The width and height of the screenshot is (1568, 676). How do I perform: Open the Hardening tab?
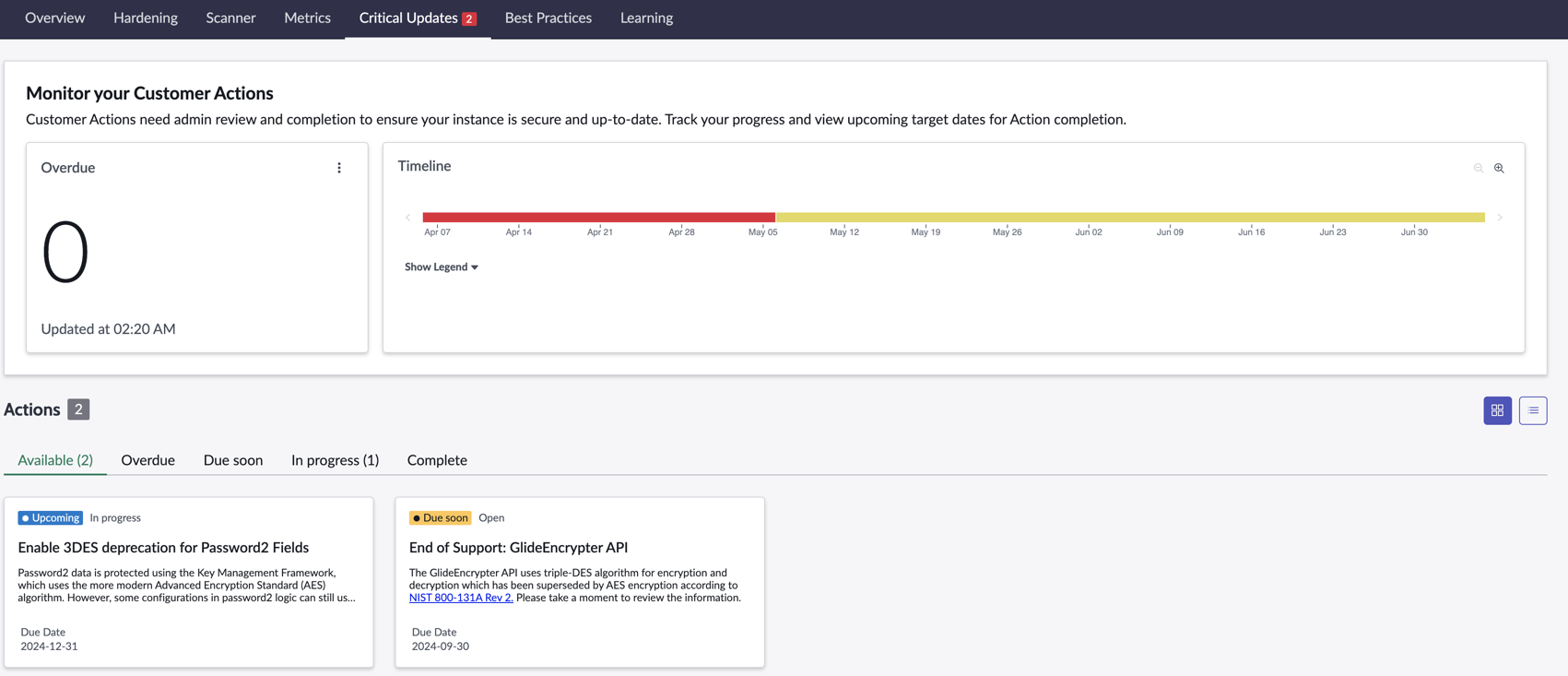point(146,18)
